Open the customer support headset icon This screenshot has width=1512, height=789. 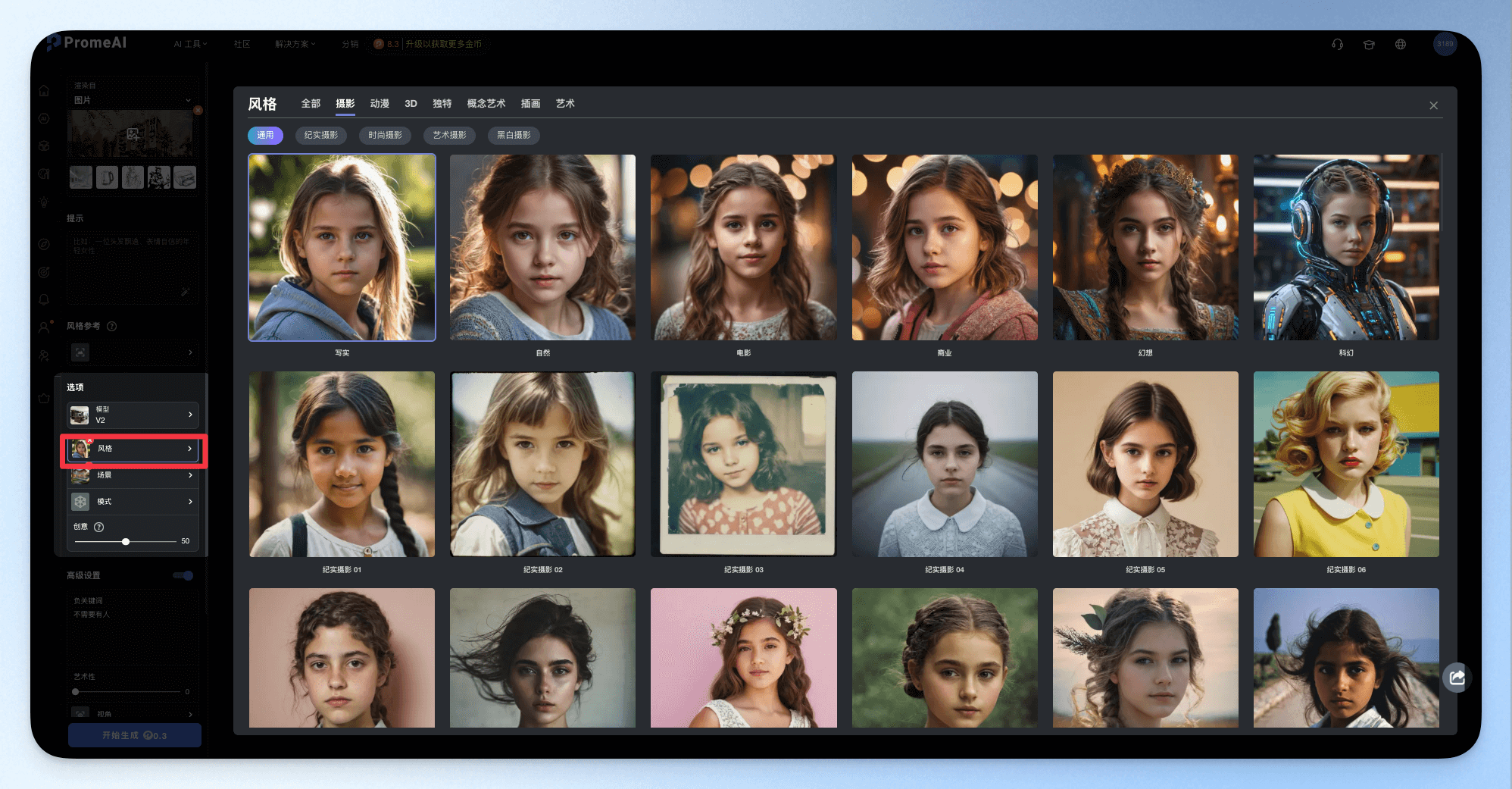click(1338, 44)
